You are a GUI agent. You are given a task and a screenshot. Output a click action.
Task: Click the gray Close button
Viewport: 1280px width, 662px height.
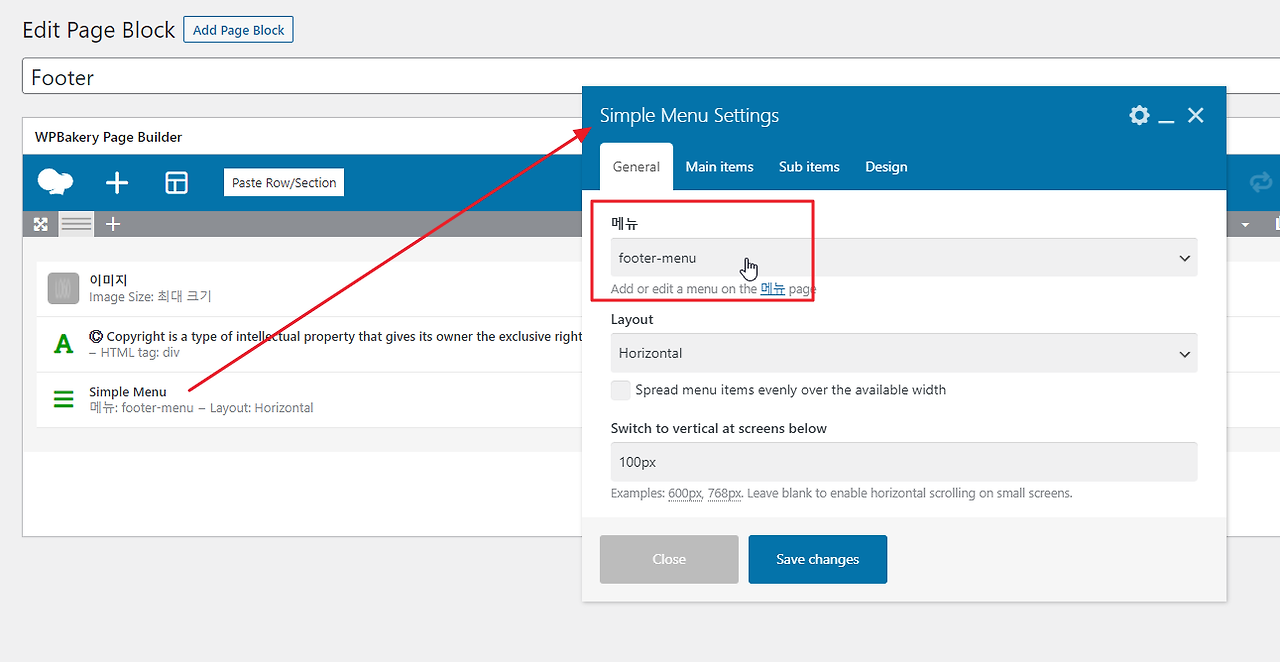(x=669, y=559)
